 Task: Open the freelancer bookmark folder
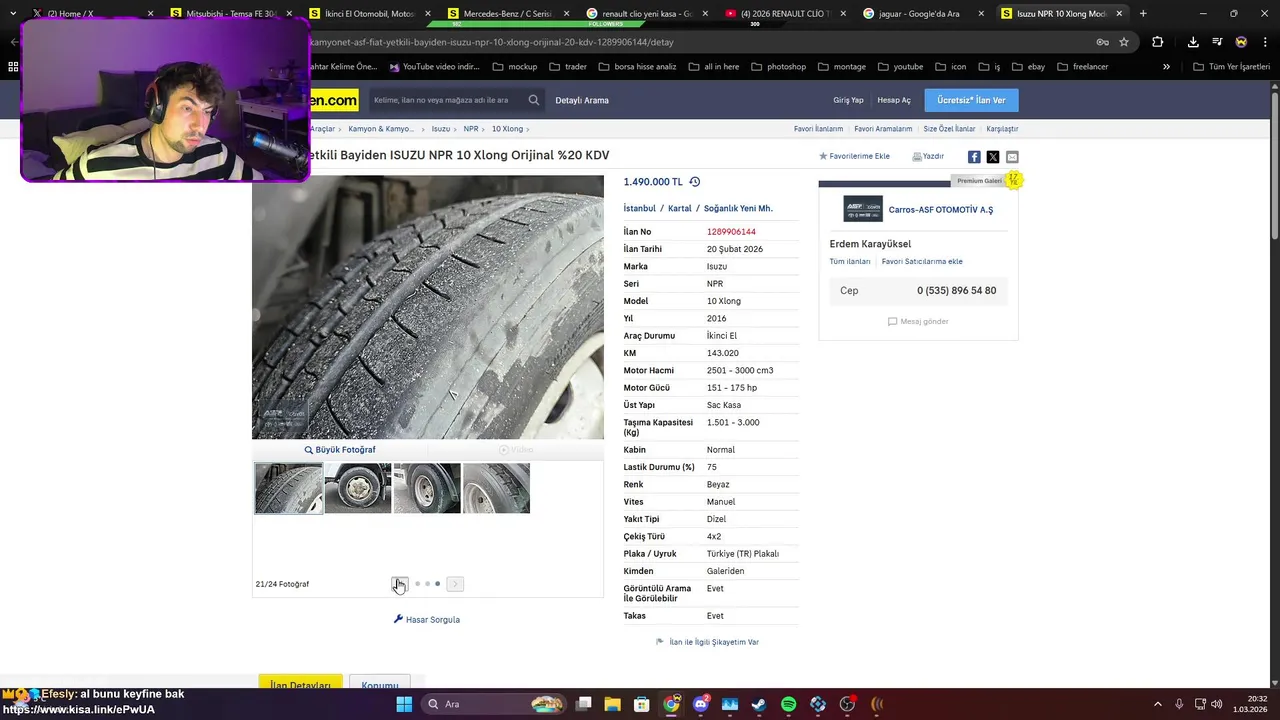1082,67
